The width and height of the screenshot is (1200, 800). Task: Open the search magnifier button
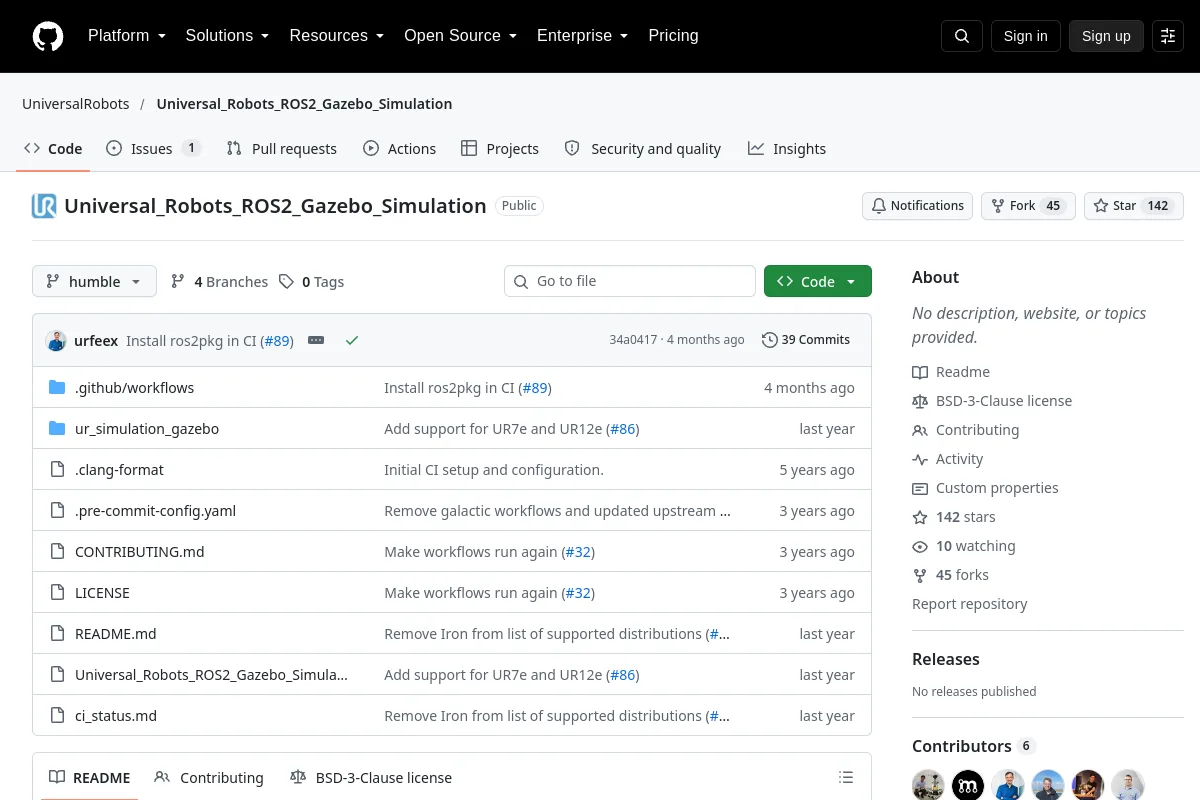click(x=962, y=36)
